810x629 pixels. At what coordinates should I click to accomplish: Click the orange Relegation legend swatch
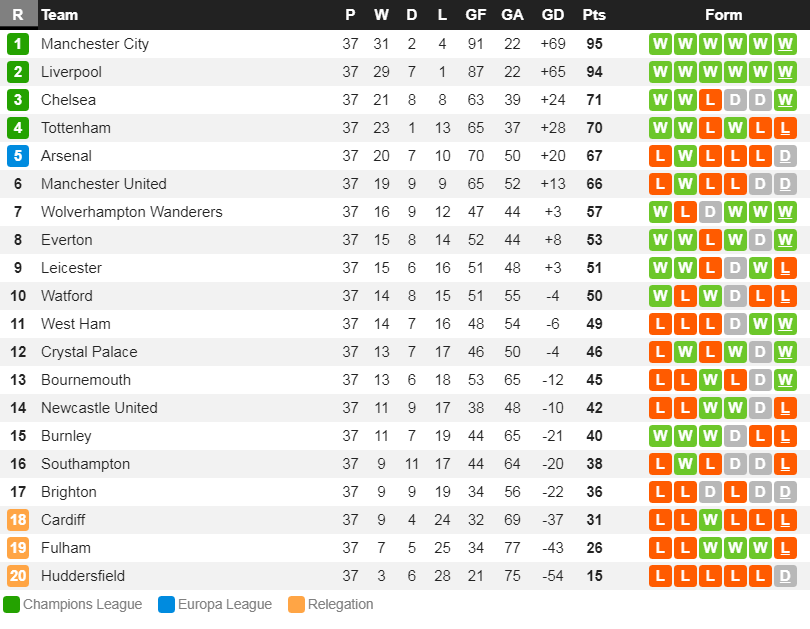click(296, 604)
